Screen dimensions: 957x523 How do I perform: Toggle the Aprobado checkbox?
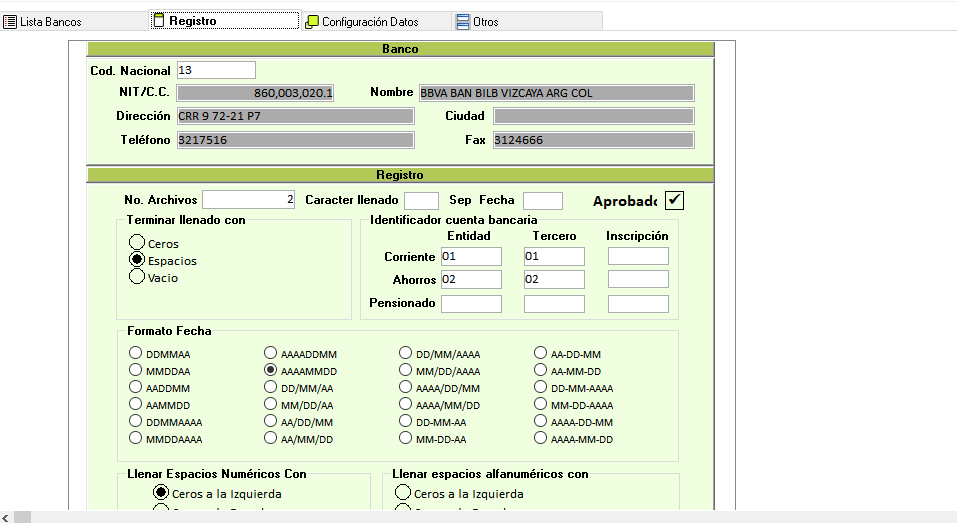coord(675,200)
